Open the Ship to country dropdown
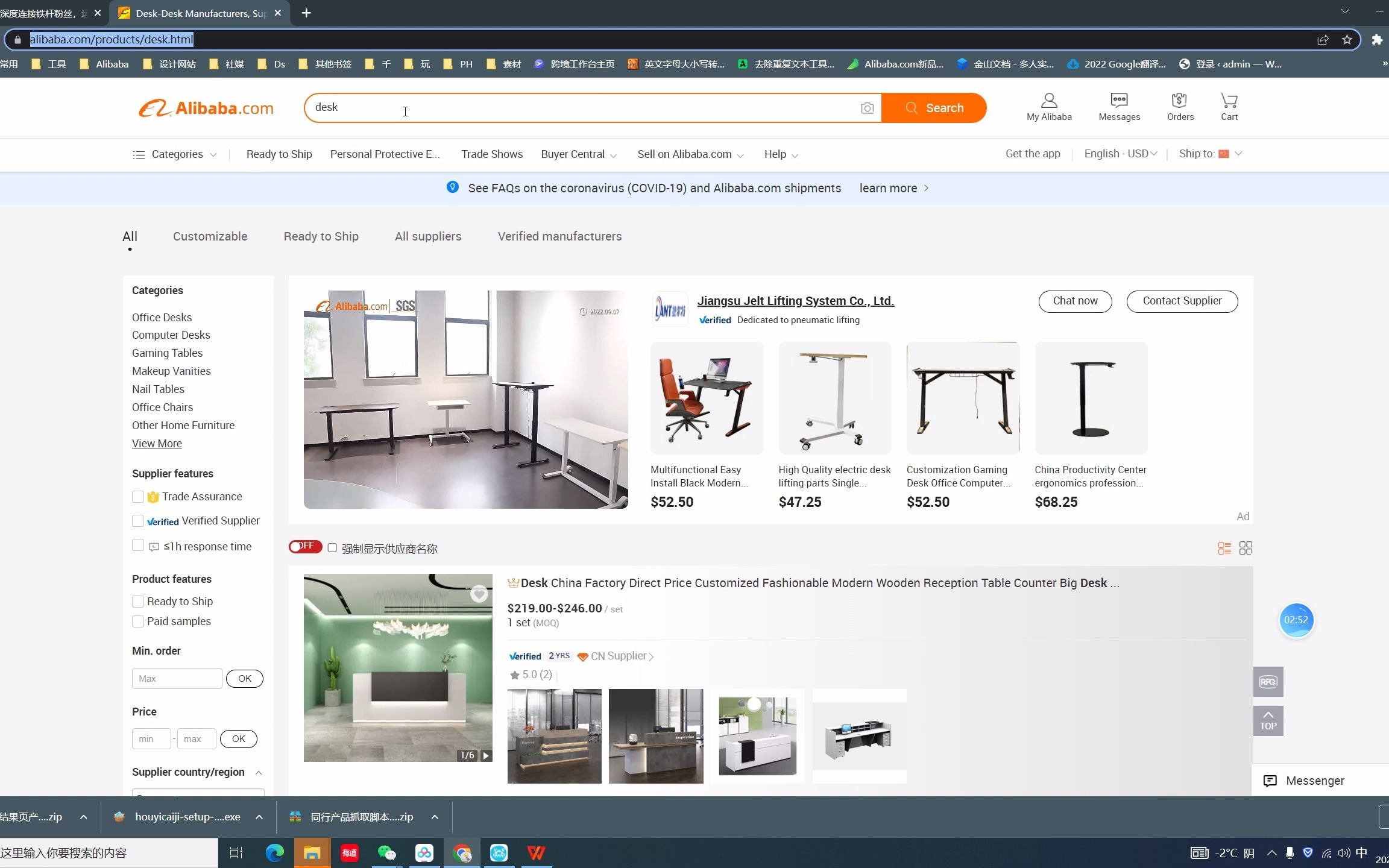1389x868 pixels. pos(1210,154)
